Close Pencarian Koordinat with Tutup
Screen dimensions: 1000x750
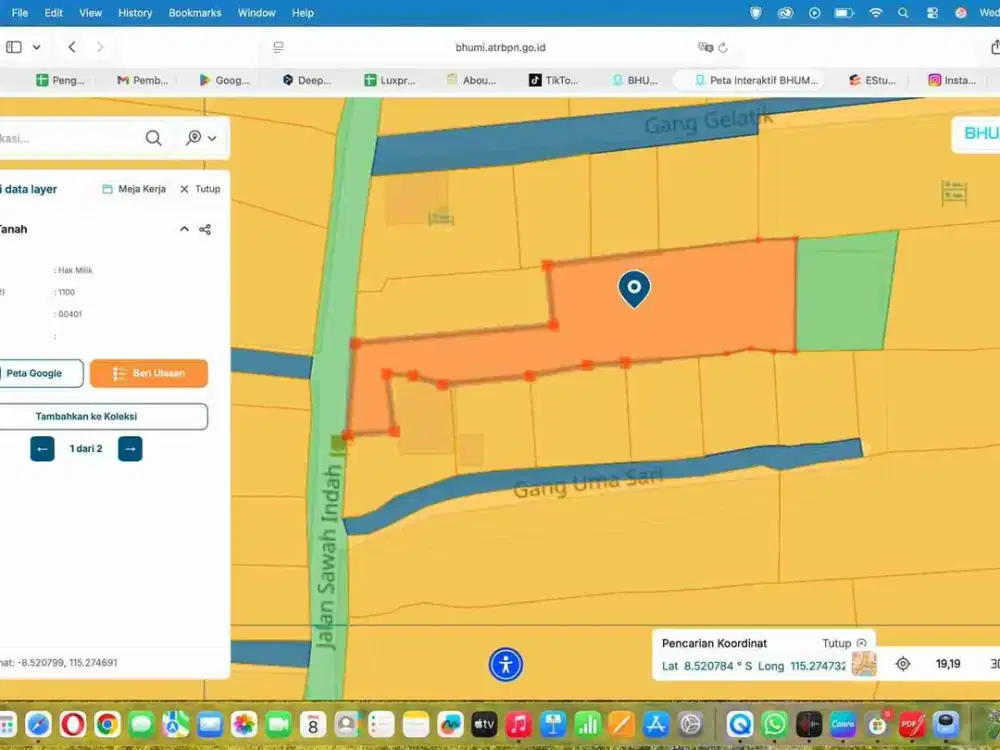(x=843, y=643)
